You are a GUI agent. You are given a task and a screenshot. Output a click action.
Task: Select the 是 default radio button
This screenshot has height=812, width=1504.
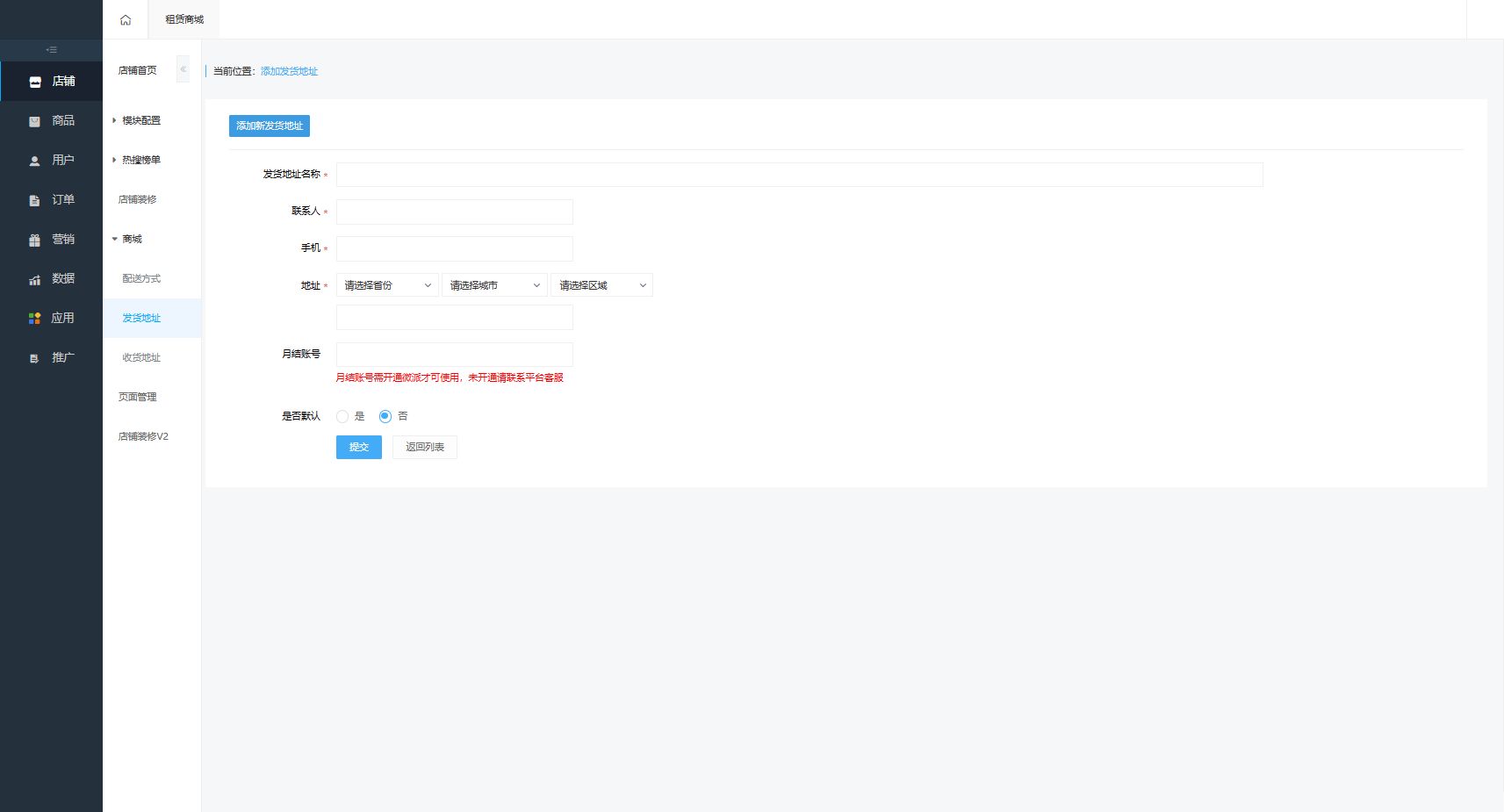(x=342, y=416)
